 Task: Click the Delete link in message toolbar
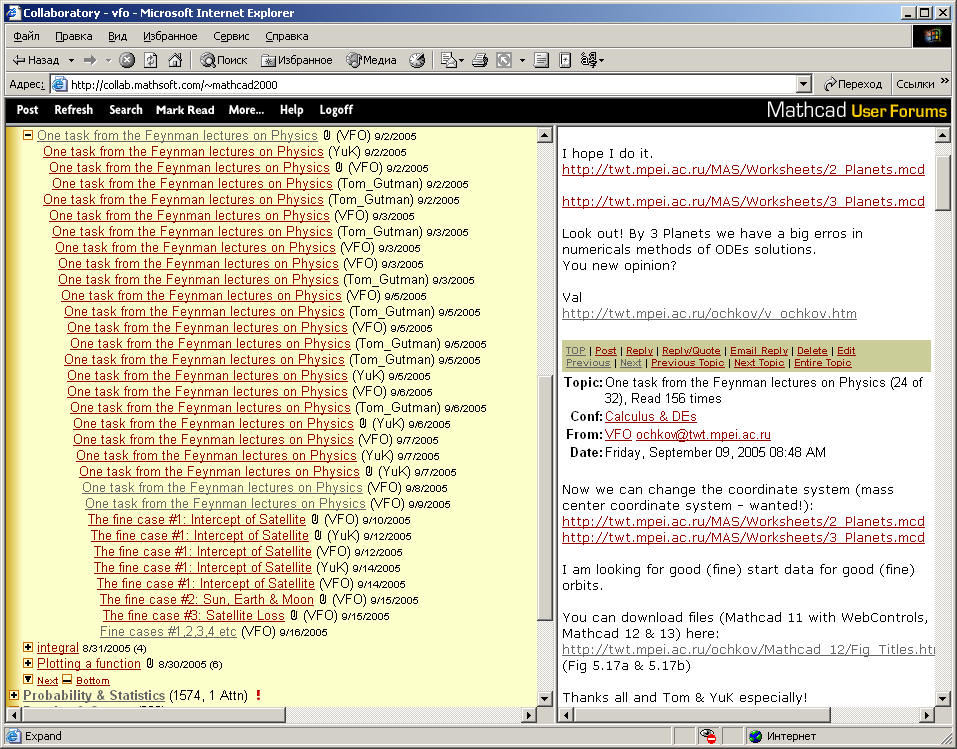click(x=812, y=350)
